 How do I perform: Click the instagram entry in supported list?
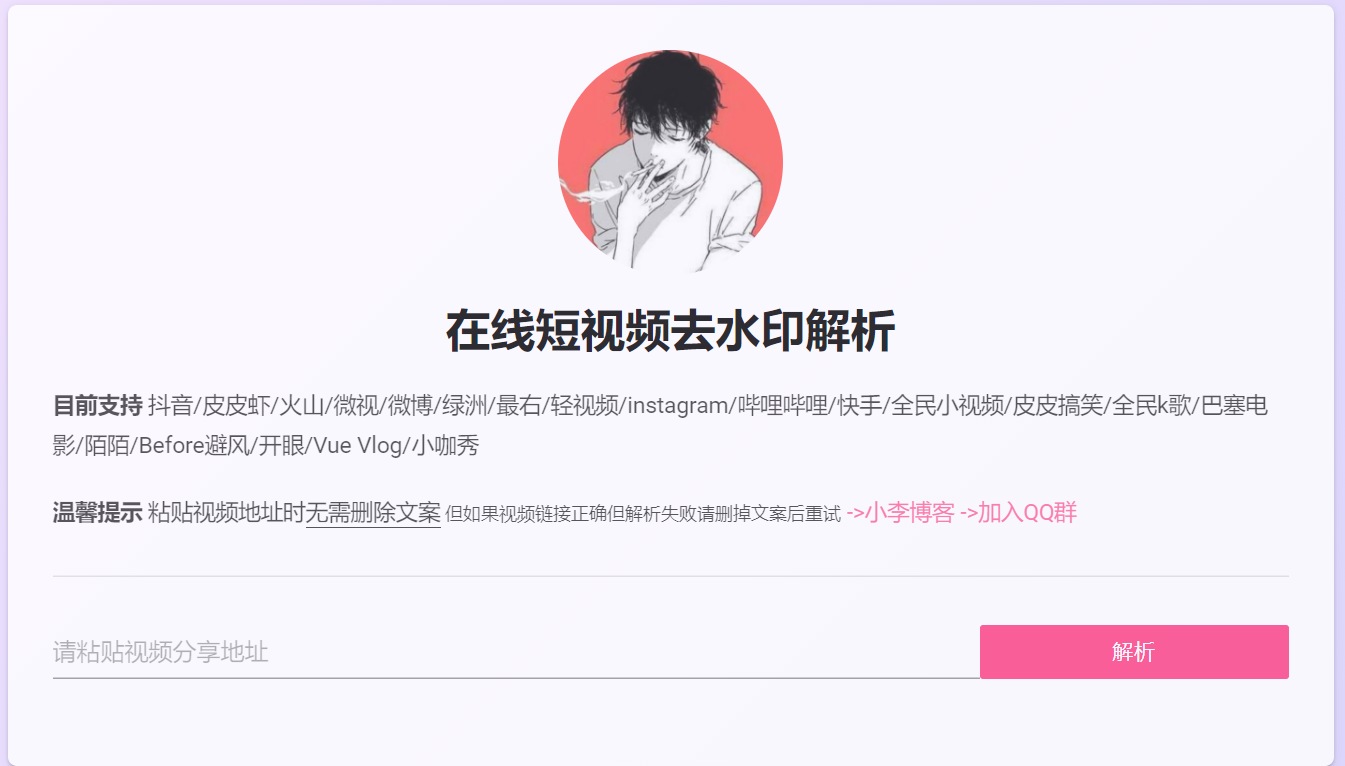tap(678, 406)
